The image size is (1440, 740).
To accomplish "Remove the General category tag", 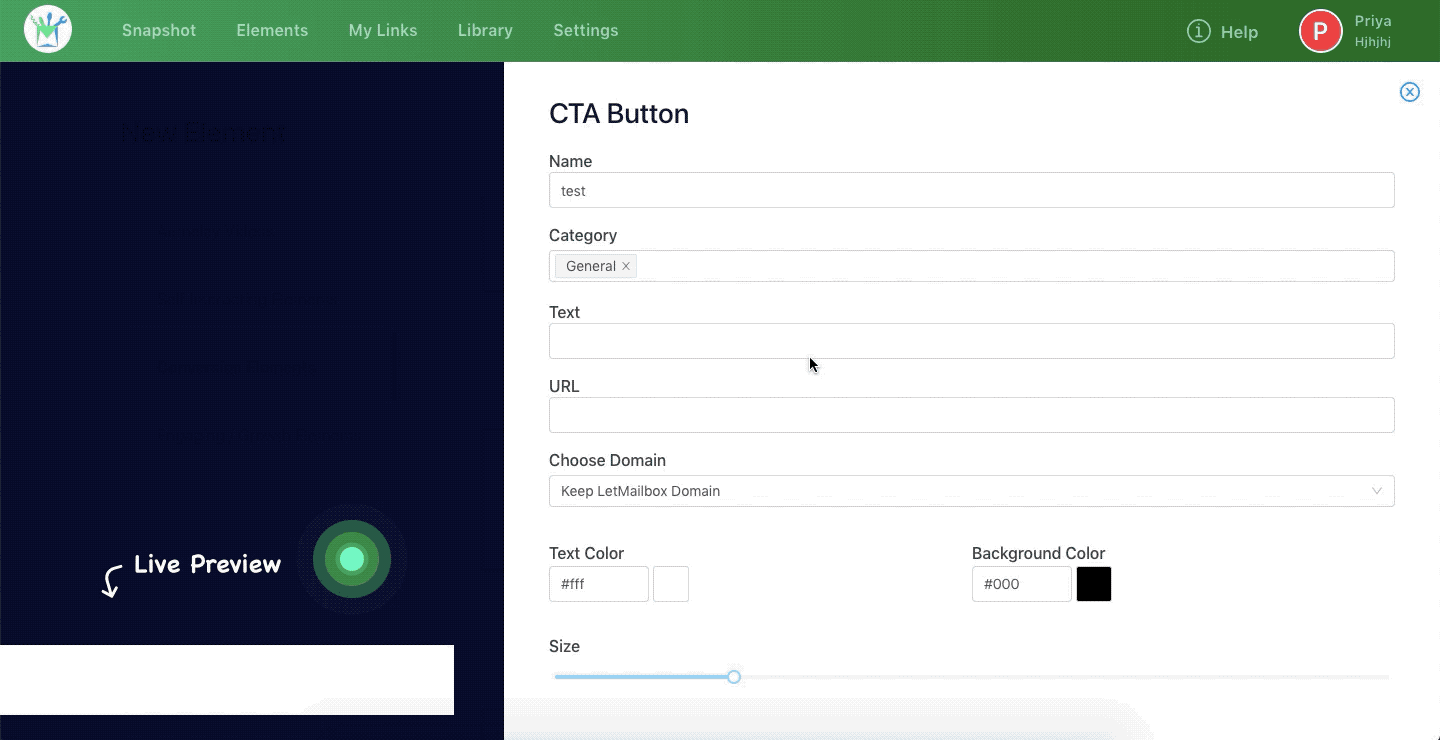I will (626, 266).
